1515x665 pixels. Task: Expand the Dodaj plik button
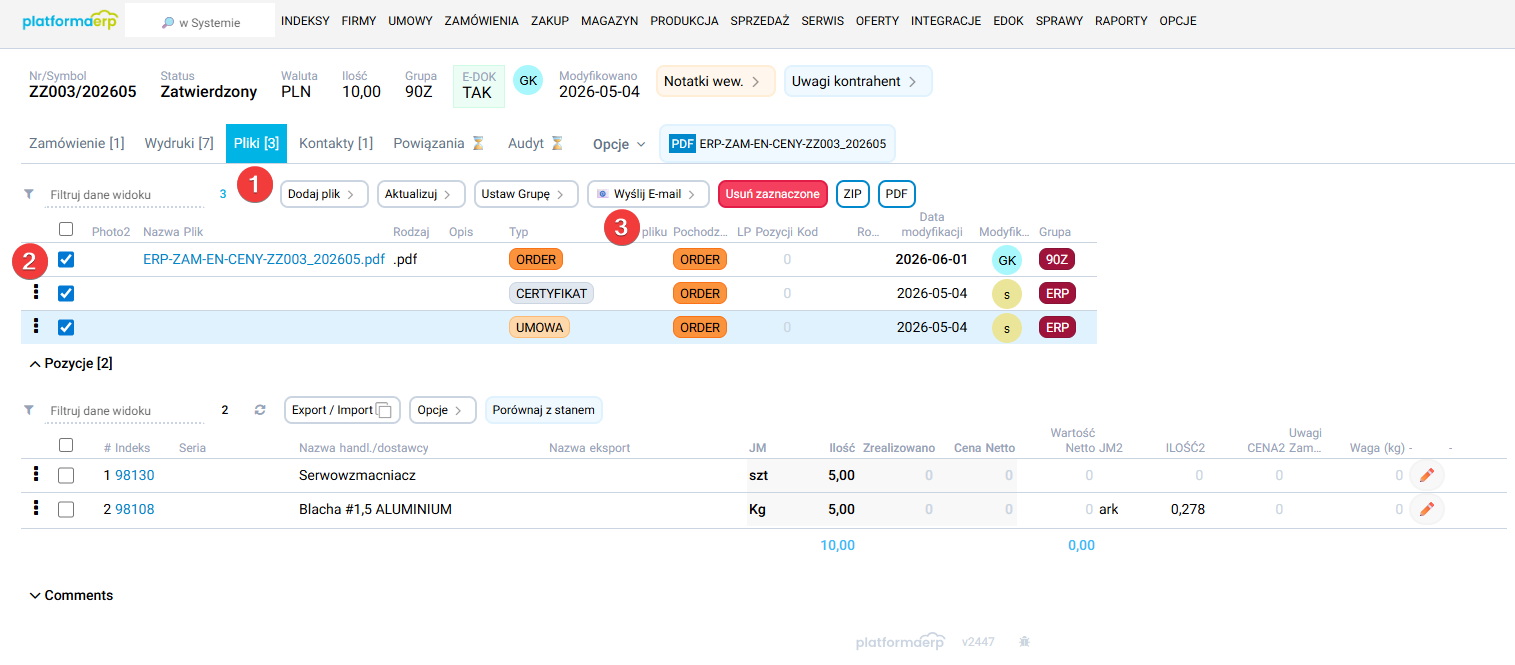click(324, 194)
